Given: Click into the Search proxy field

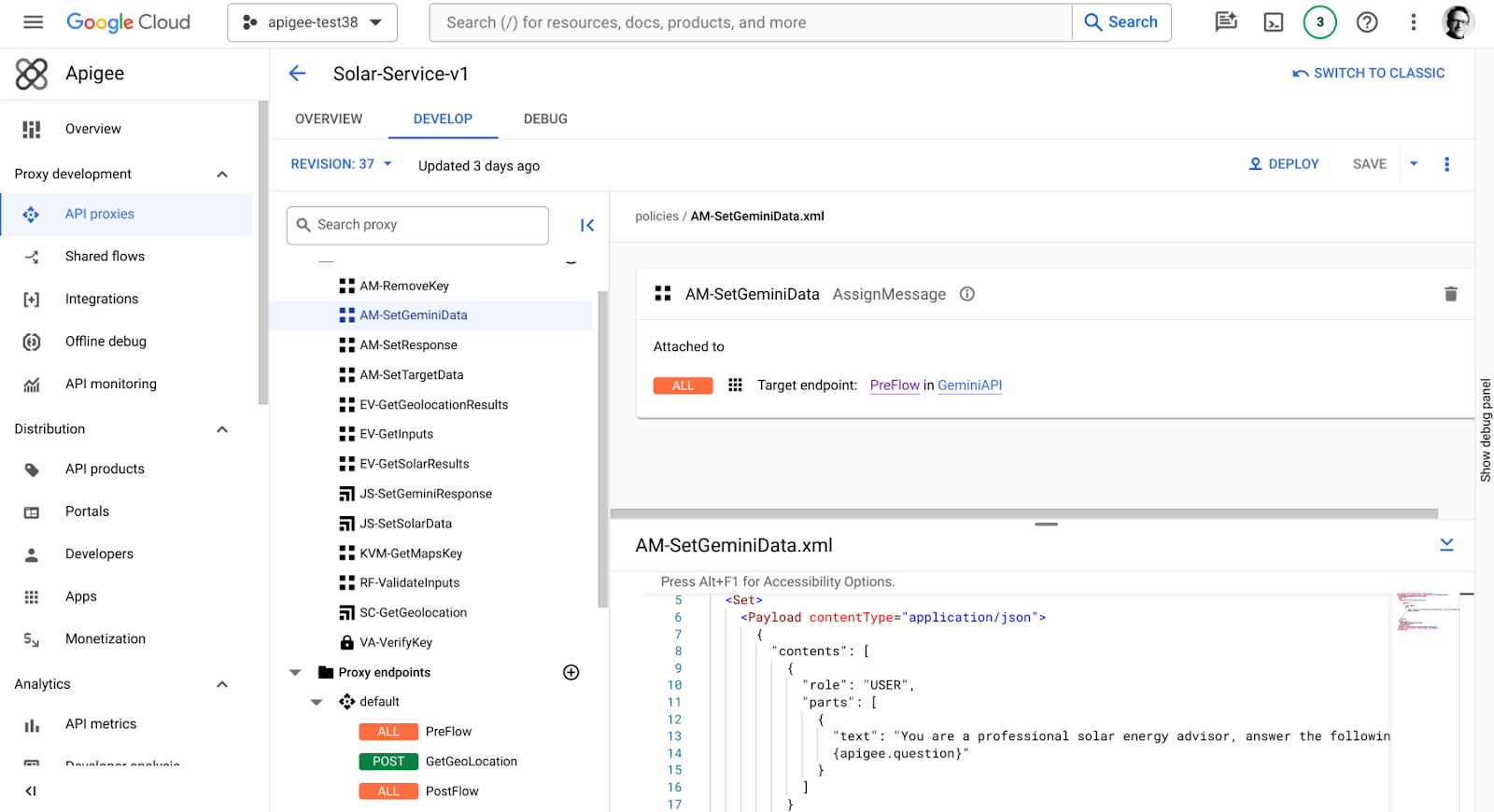Looking at the screenshot, I should point(417,225).
